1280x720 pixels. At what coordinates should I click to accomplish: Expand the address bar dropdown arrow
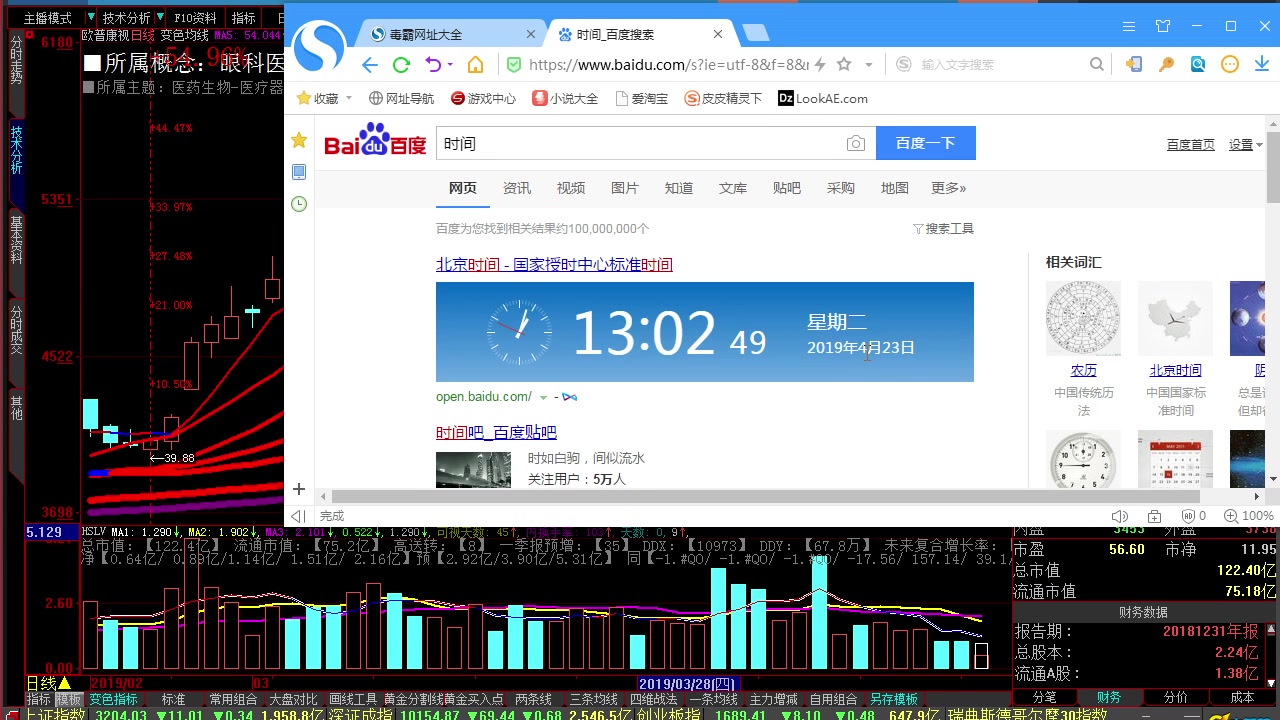click(869, 65)
